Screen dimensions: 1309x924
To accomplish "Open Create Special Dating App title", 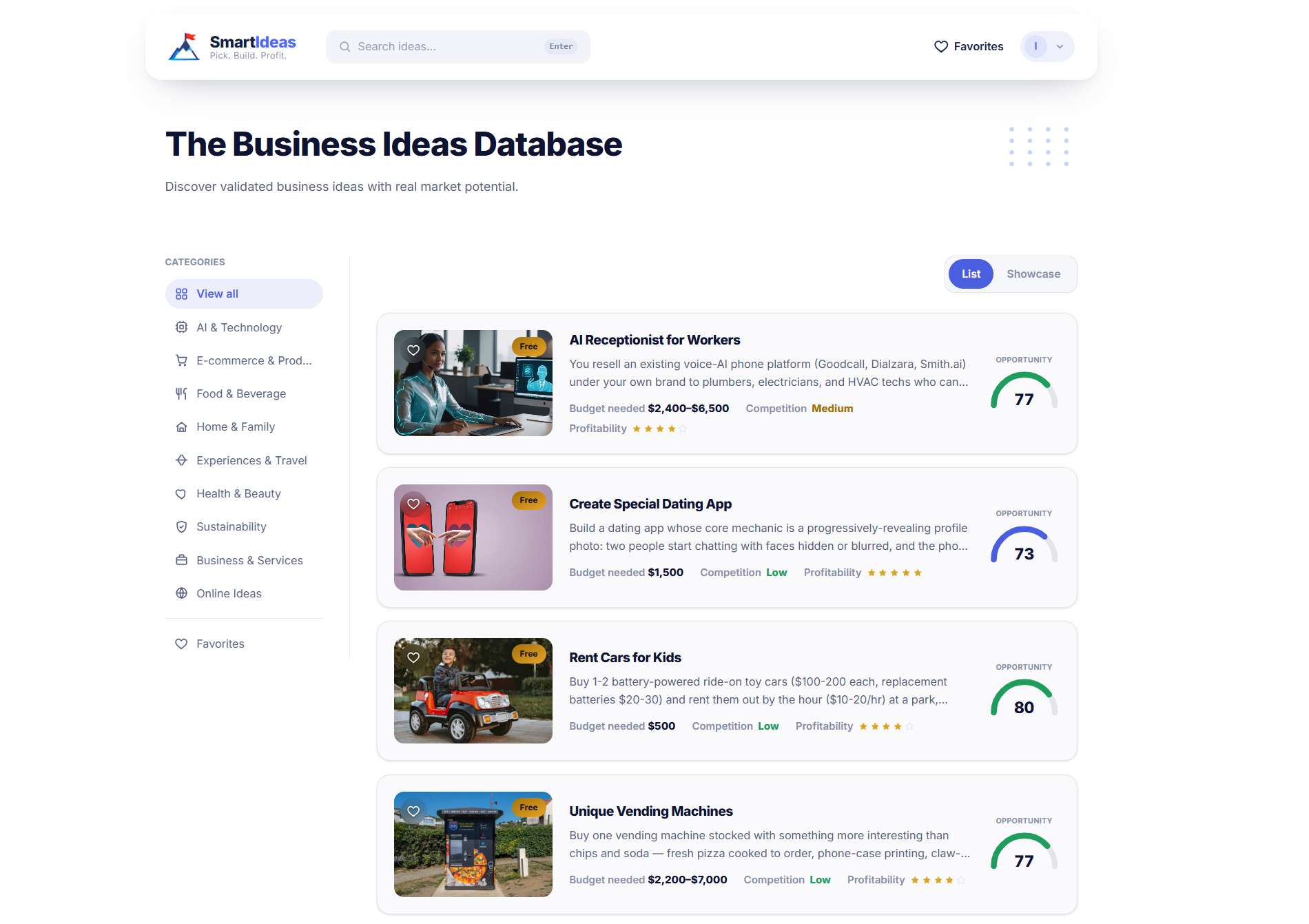I will (650, 504).
